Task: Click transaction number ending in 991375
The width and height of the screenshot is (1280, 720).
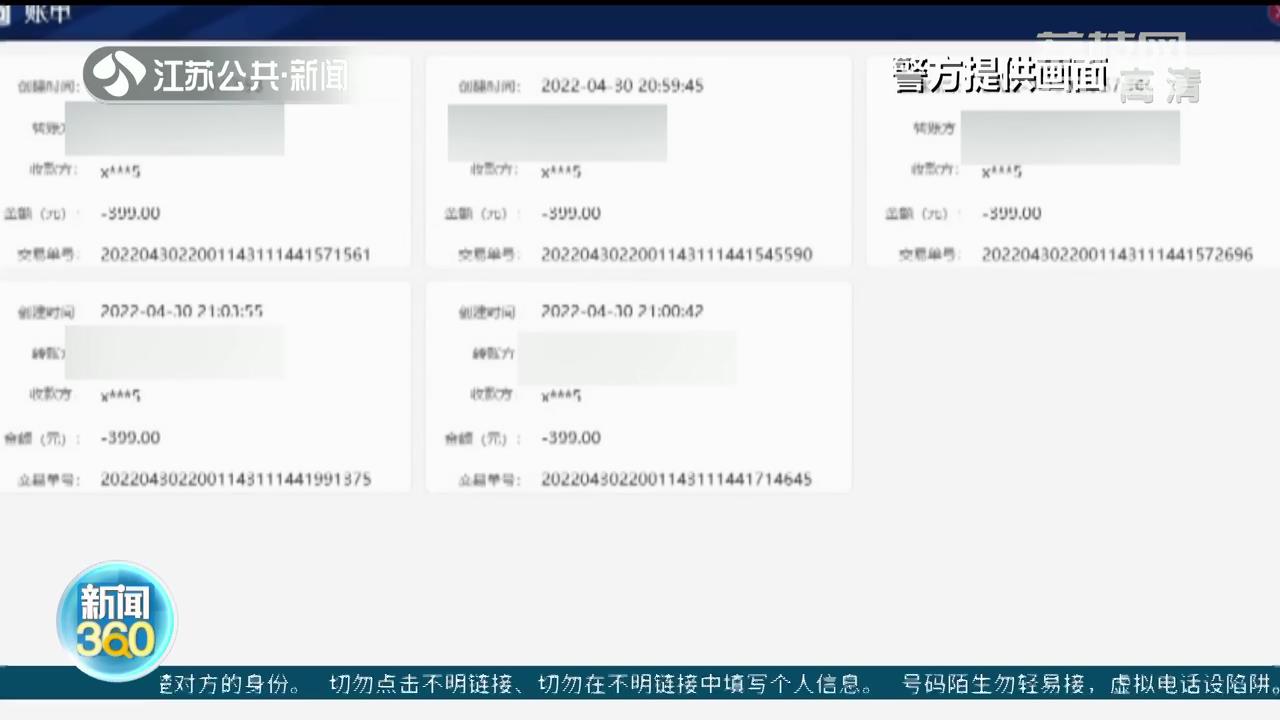Action: pos(236,479)
